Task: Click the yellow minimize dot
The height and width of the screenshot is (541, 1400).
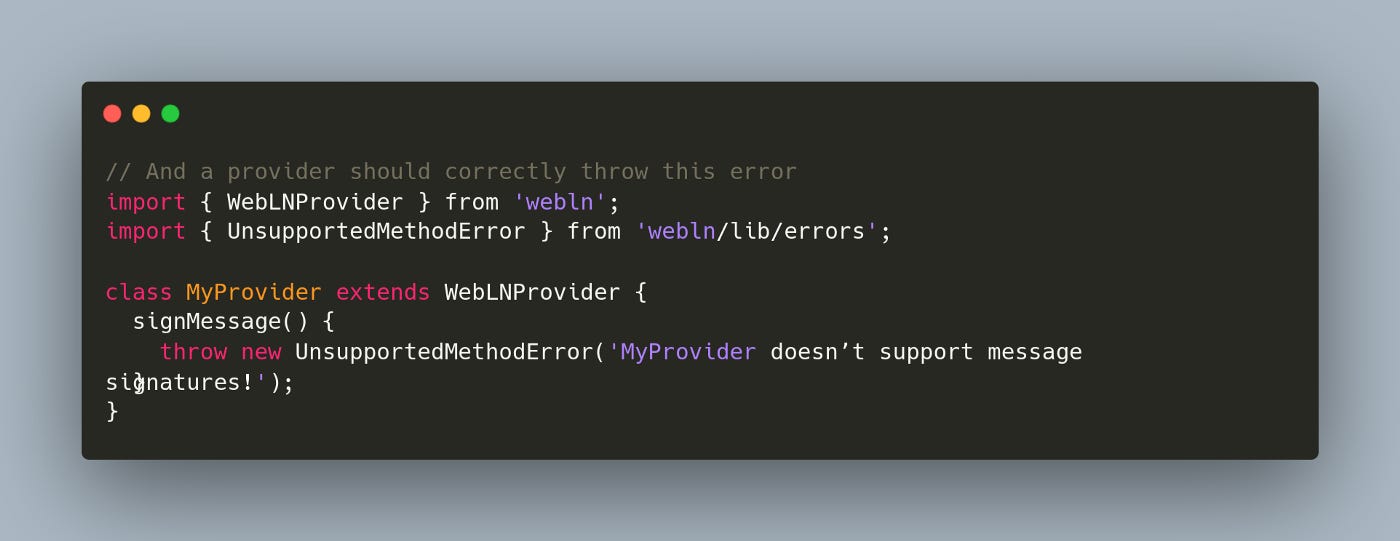Action: [141, 114]
